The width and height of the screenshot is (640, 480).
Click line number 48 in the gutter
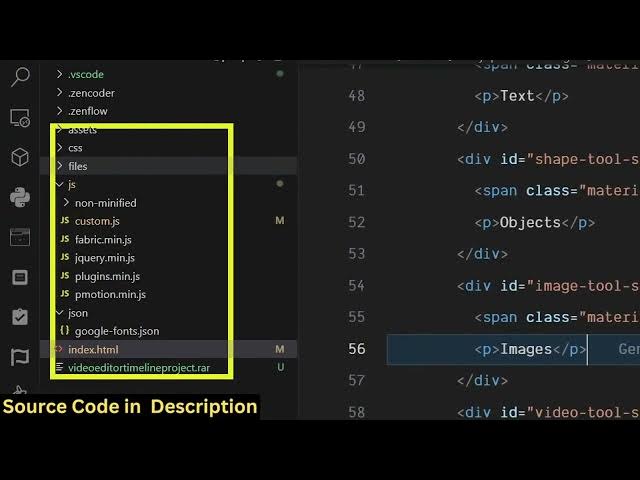(356, 96)
